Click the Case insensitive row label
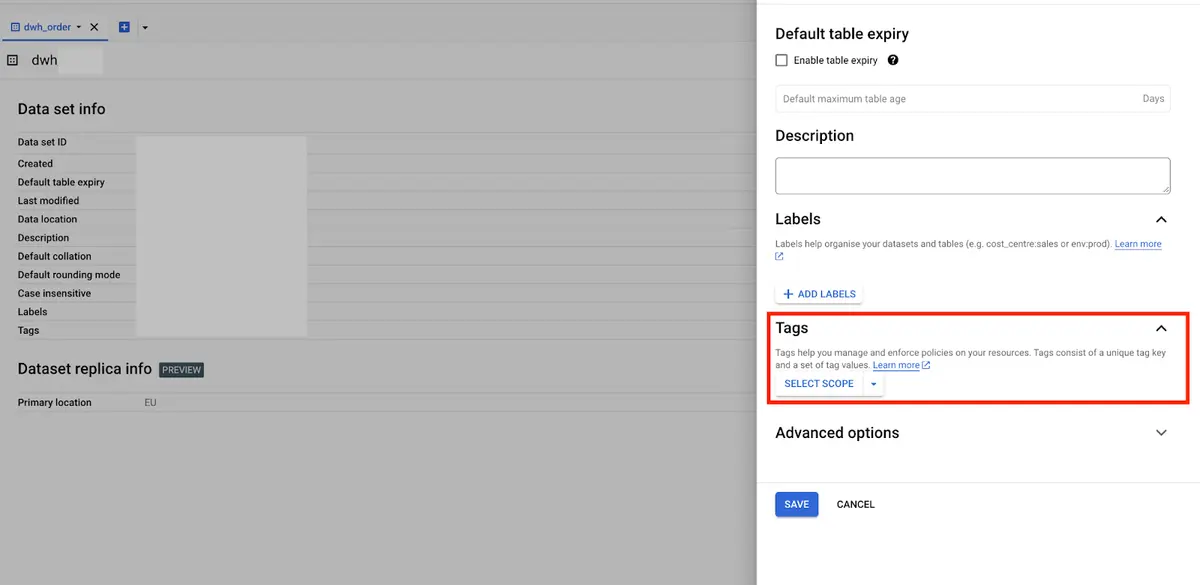 [54, 293]
